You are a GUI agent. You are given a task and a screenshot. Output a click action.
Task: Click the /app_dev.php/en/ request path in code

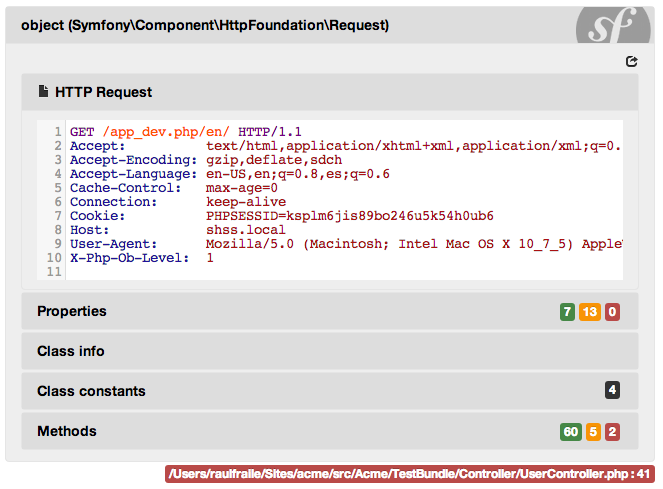pyautogui.click(x=166, y=131)
